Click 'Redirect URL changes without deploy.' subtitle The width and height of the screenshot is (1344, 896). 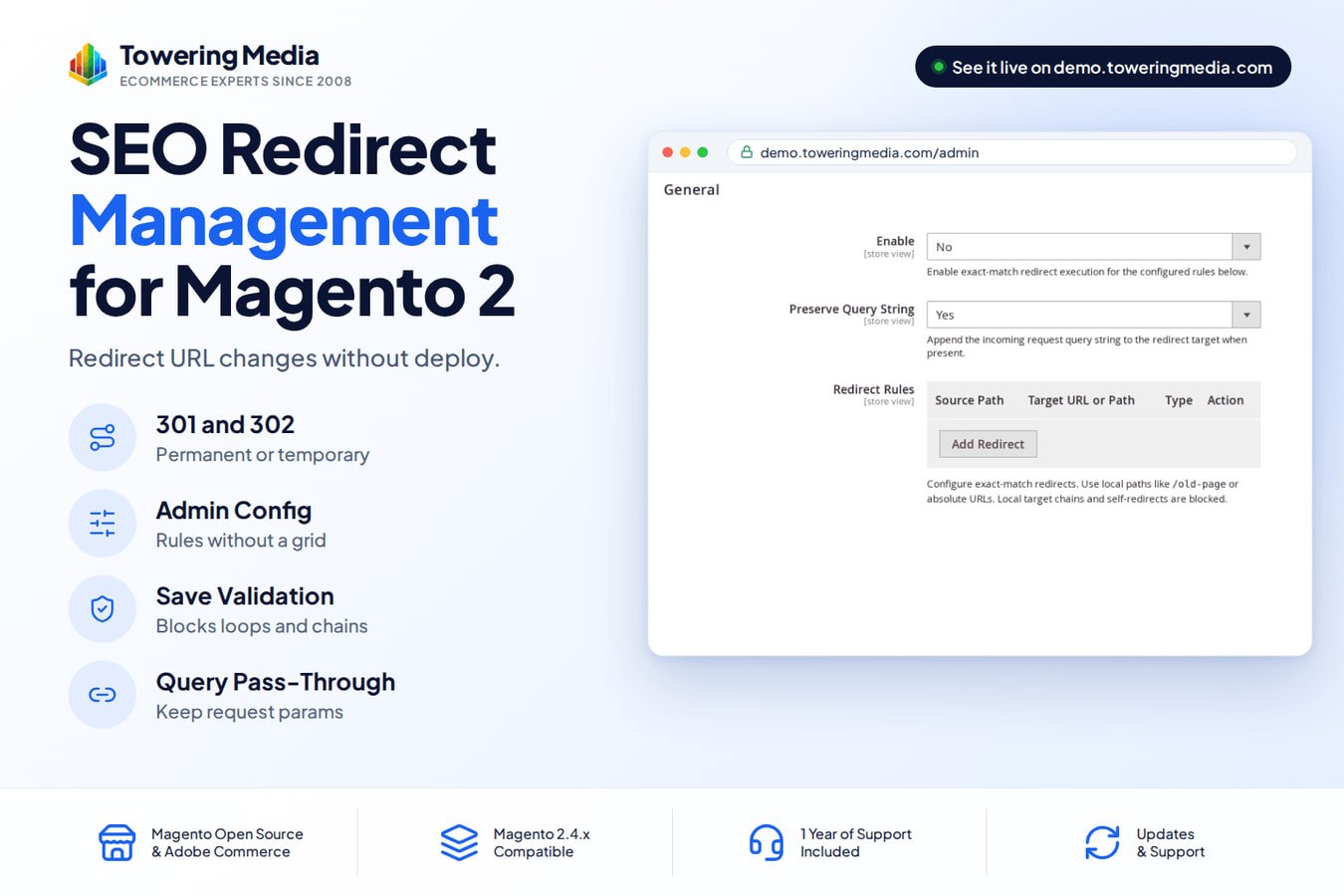[284, 358]
